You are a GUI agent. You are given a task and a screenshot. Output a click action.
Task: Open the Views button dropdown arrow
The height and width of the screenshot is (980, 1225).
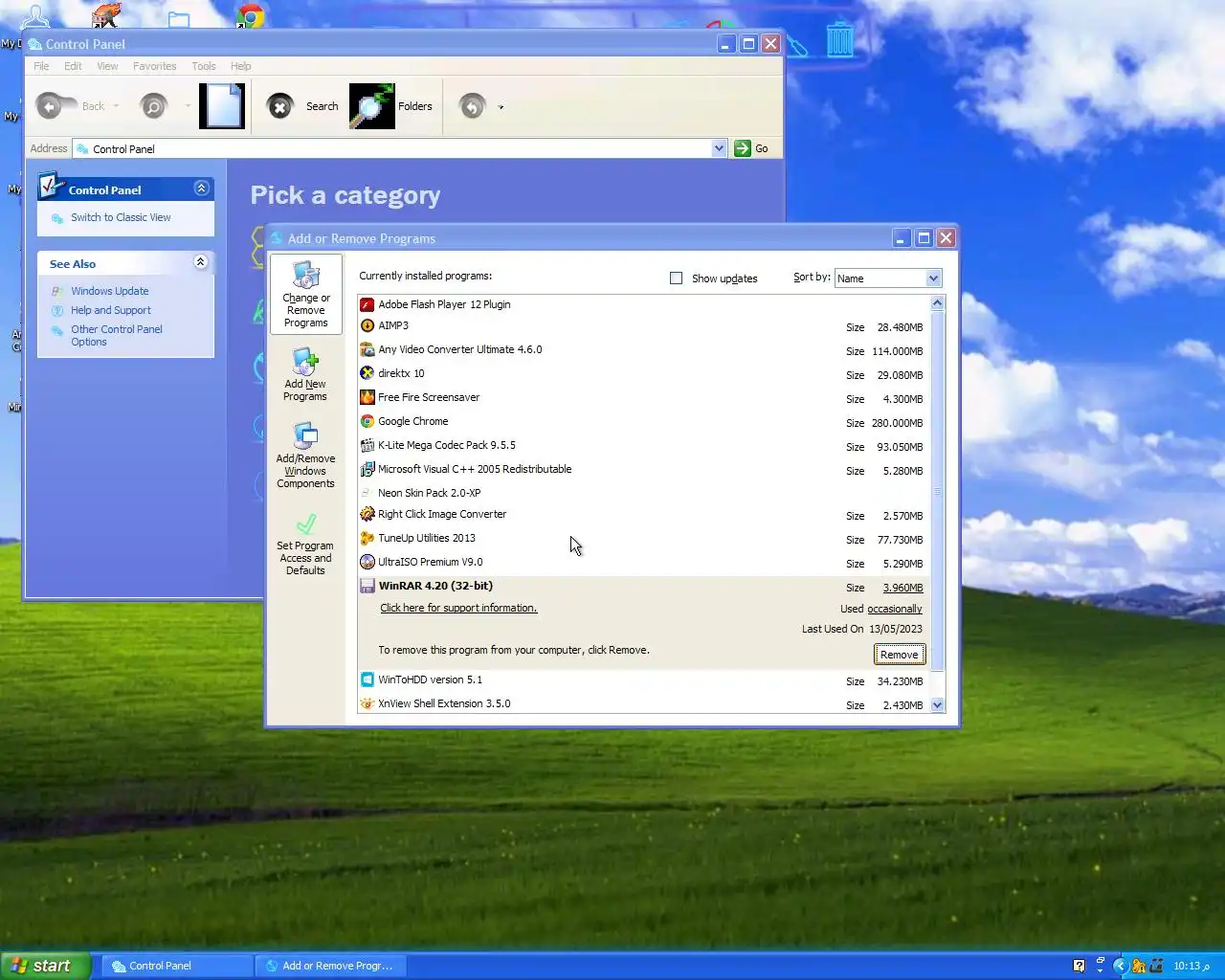click(x=501, y=107)
